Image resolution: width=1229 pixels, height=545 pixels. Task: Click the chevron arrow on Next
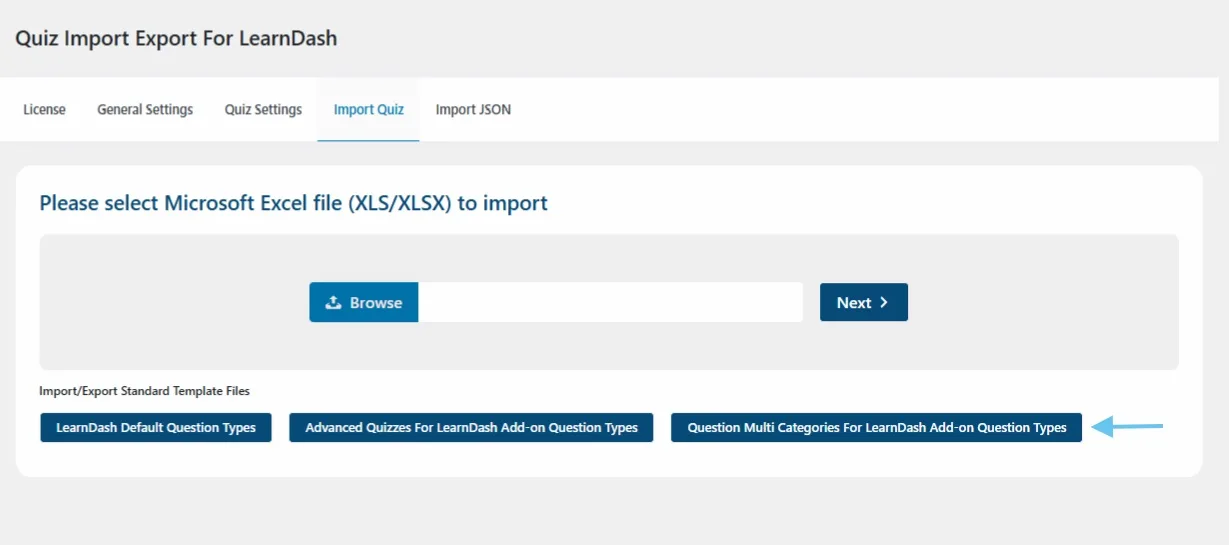884,302
